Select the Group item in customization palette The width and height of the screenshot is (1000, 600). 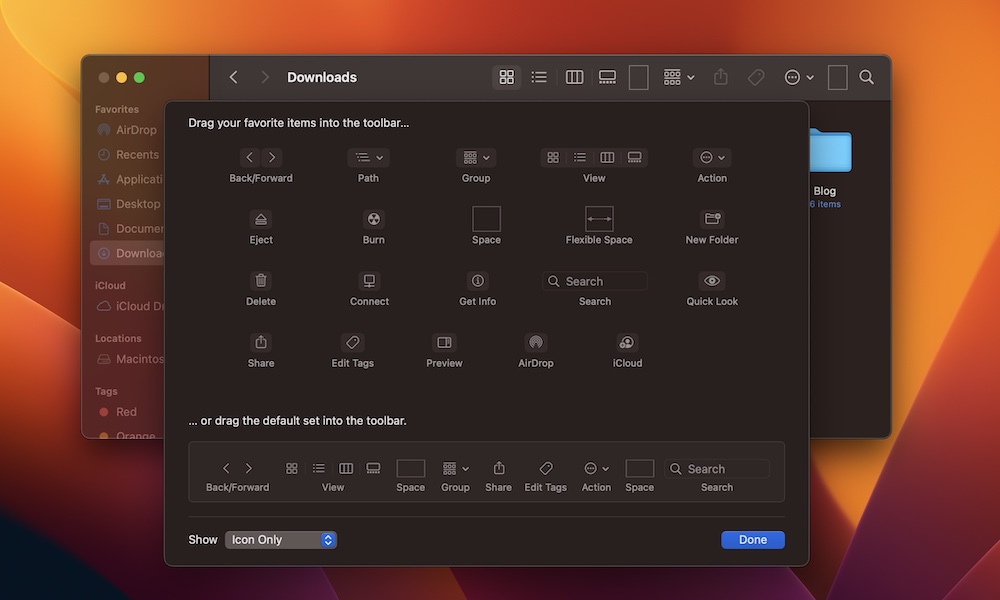tap(476, 165)
